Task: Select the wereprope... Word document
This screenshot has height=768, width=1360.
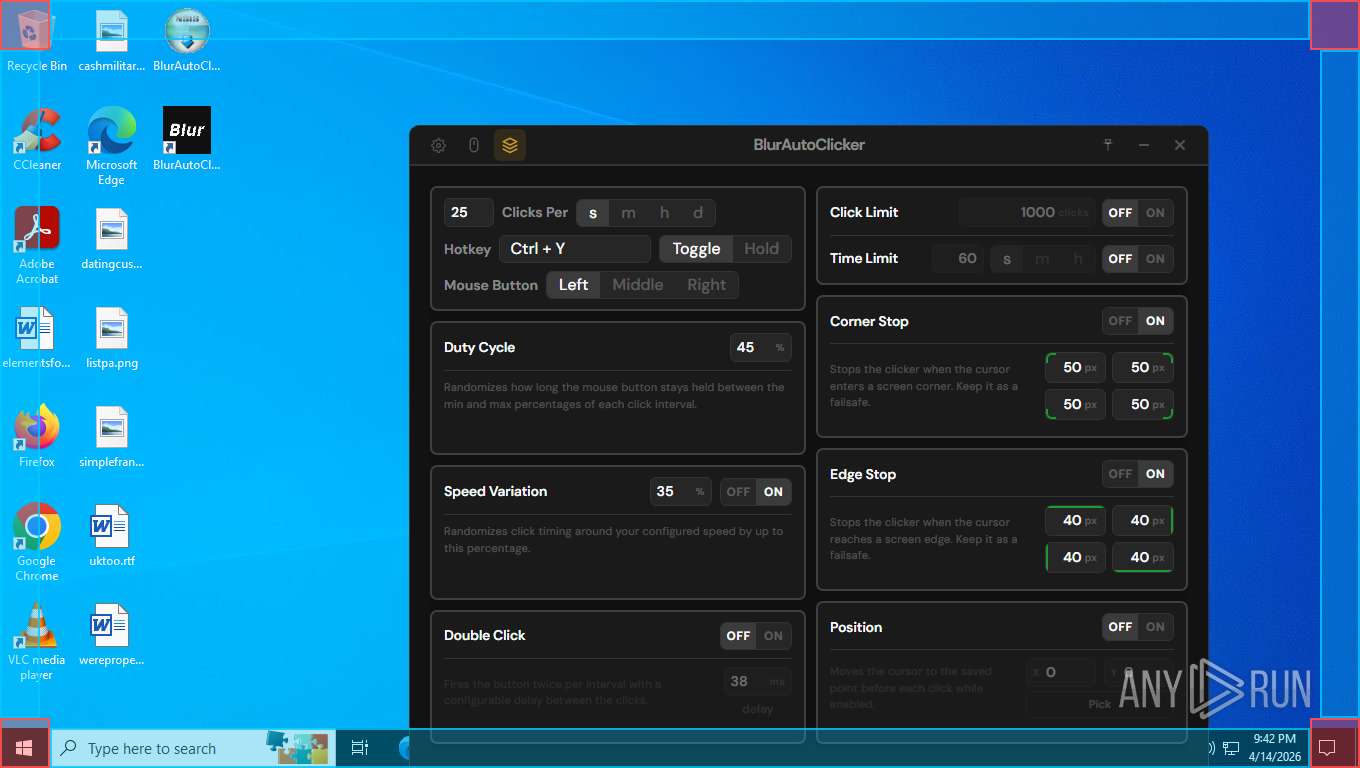Action: tap(112, 634)
